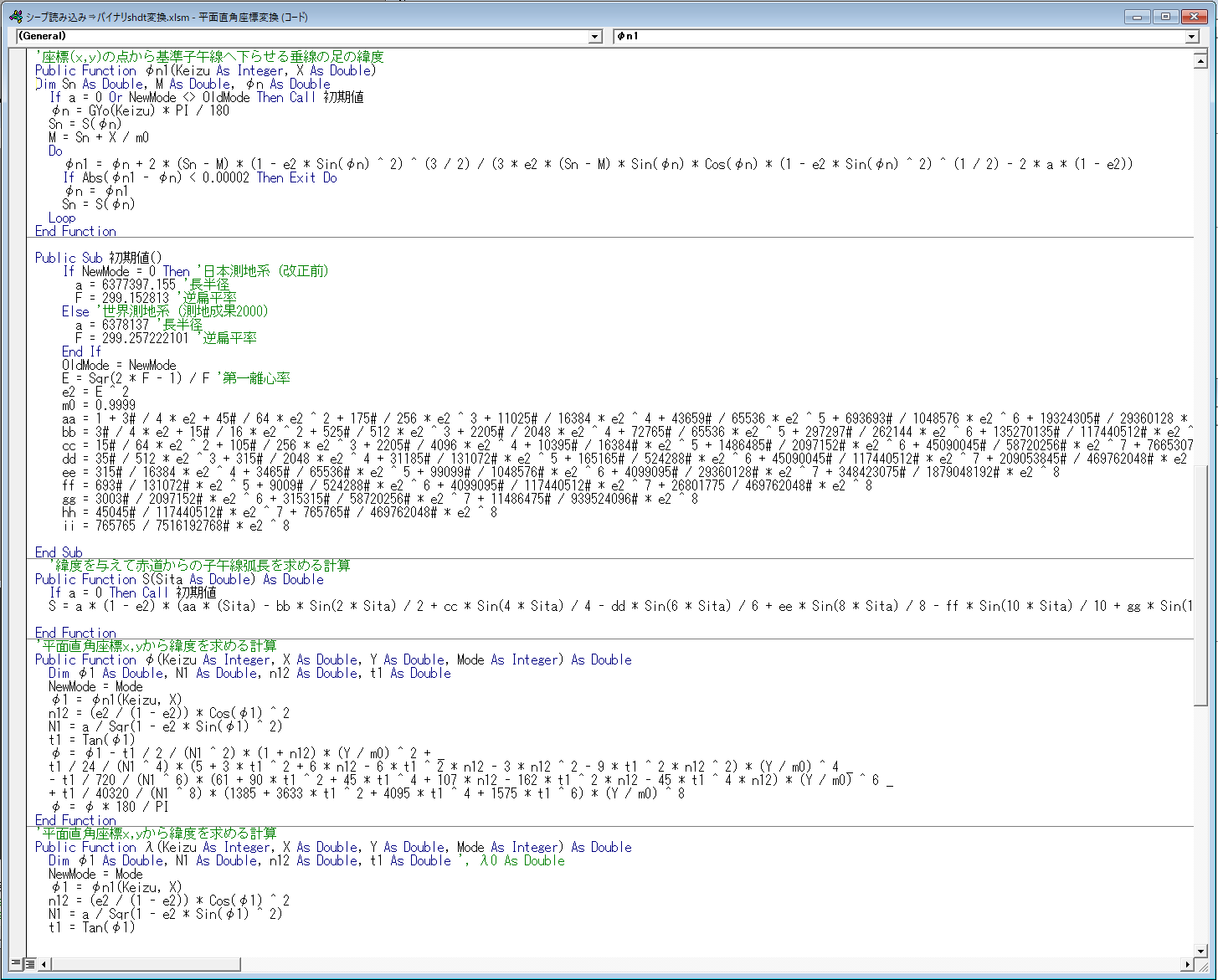
Task: Click the horizontal scroll right arrow
Action: click(x=1188, y=964)
